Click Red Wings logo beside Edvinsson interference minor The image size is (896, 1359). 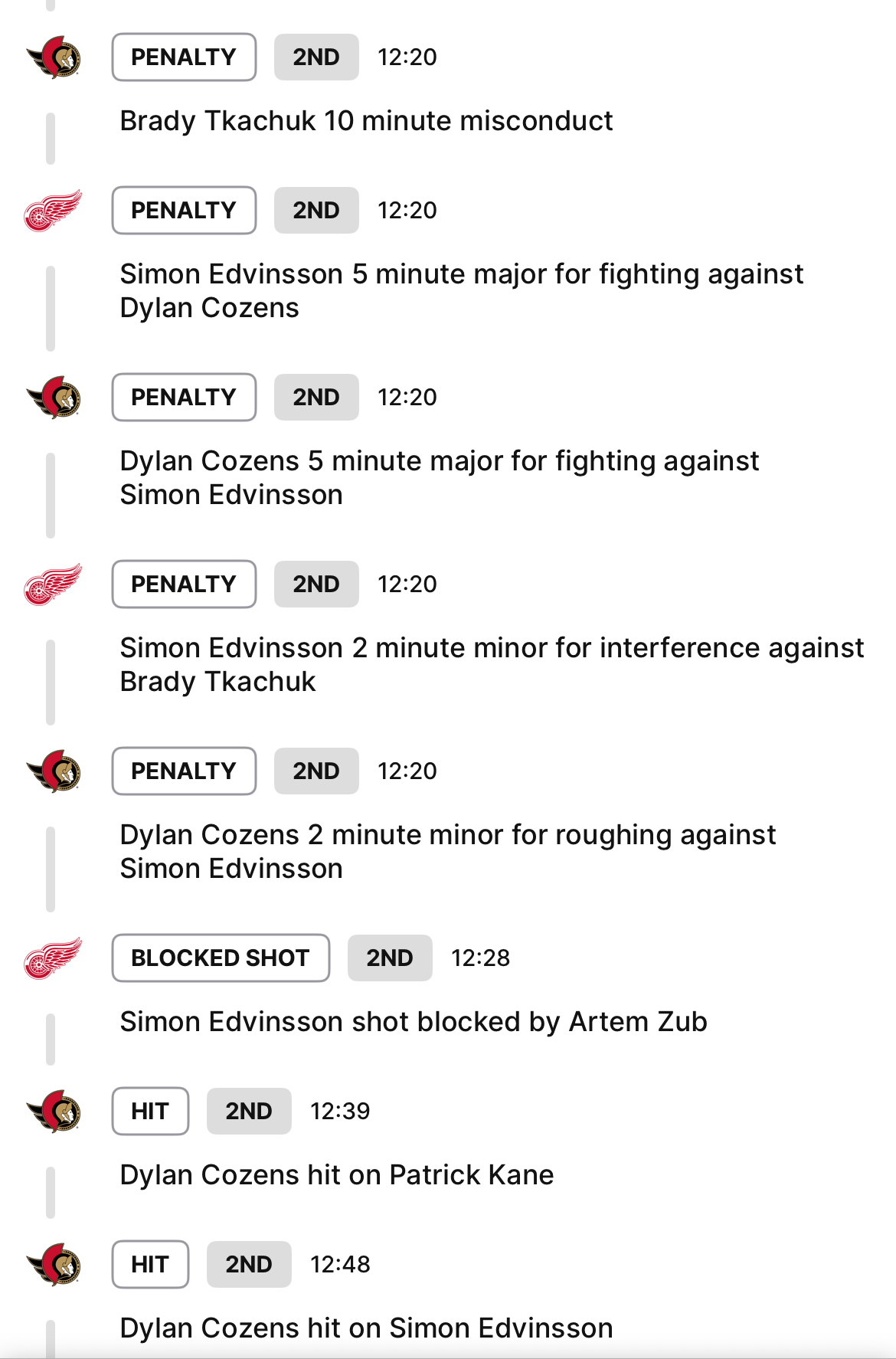pyautogui.click(x=53, y=585)
